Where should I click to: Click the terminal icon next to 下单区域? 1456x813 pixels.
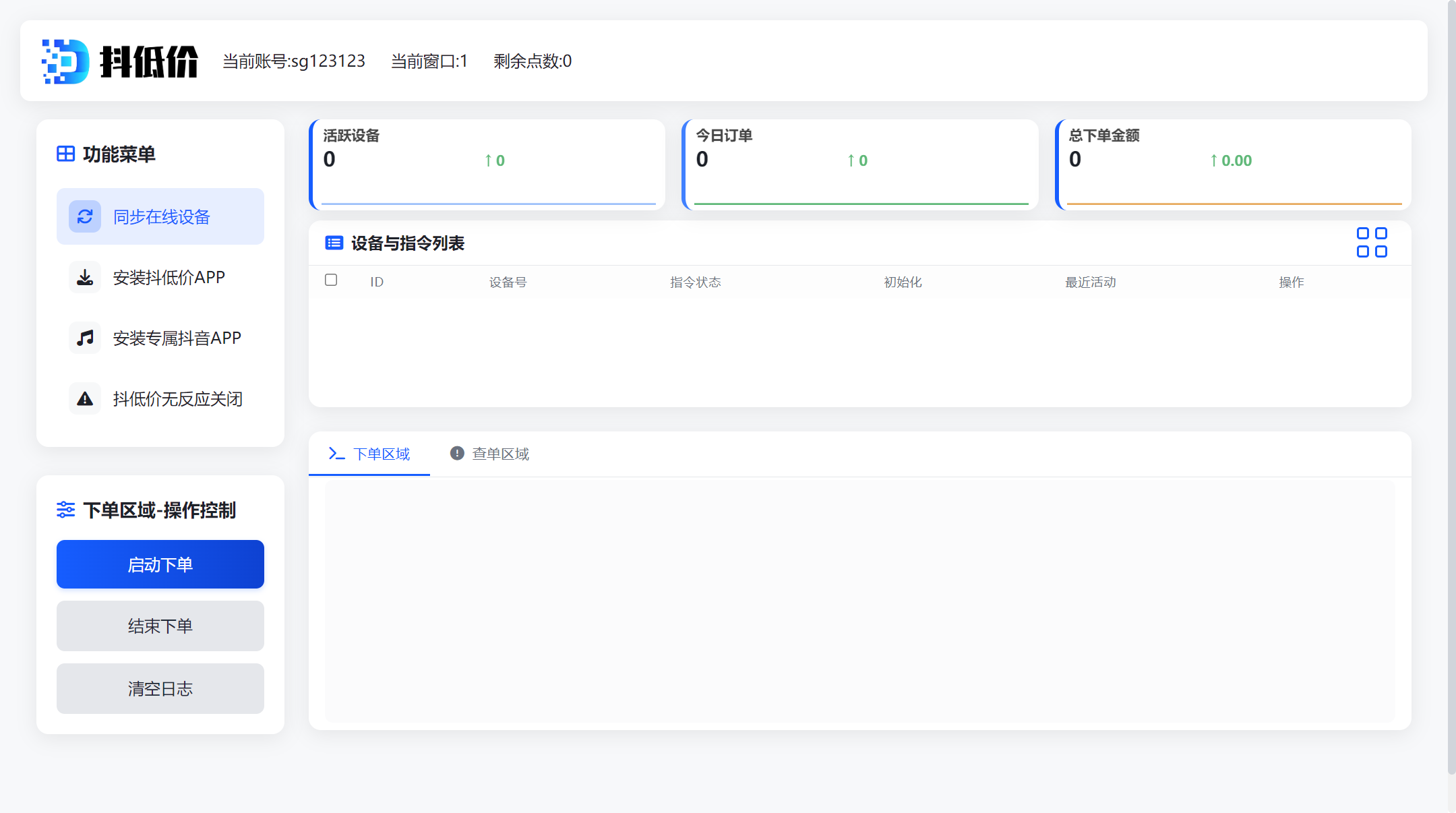336,453
